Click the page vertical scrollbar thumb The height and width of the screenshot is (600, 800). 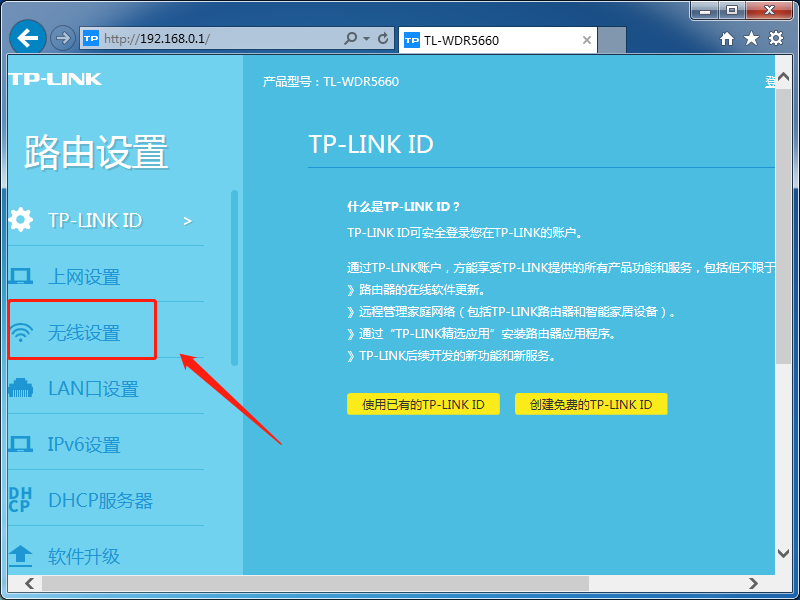click(x=783, y=226)
